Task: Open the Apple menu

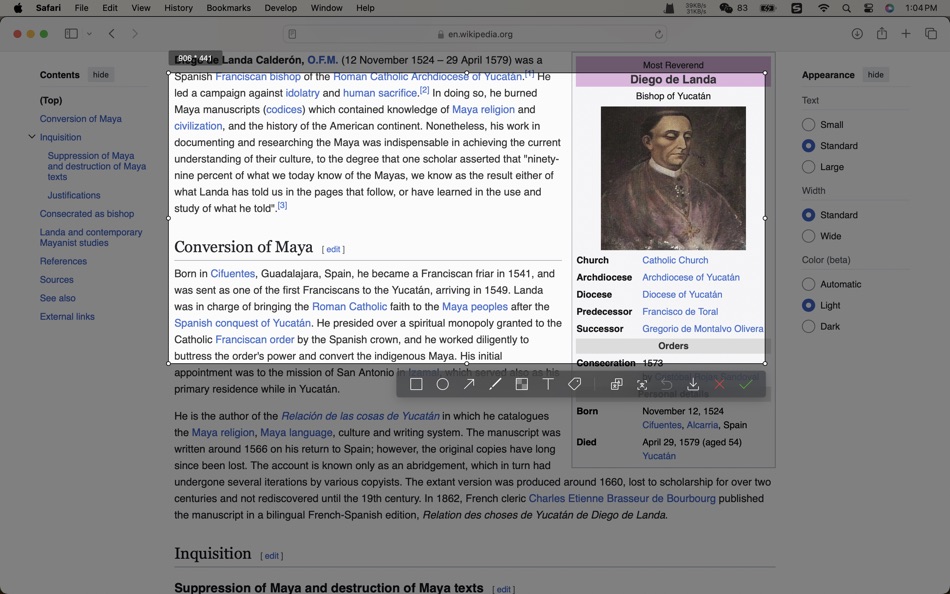Action: point(18,8)
